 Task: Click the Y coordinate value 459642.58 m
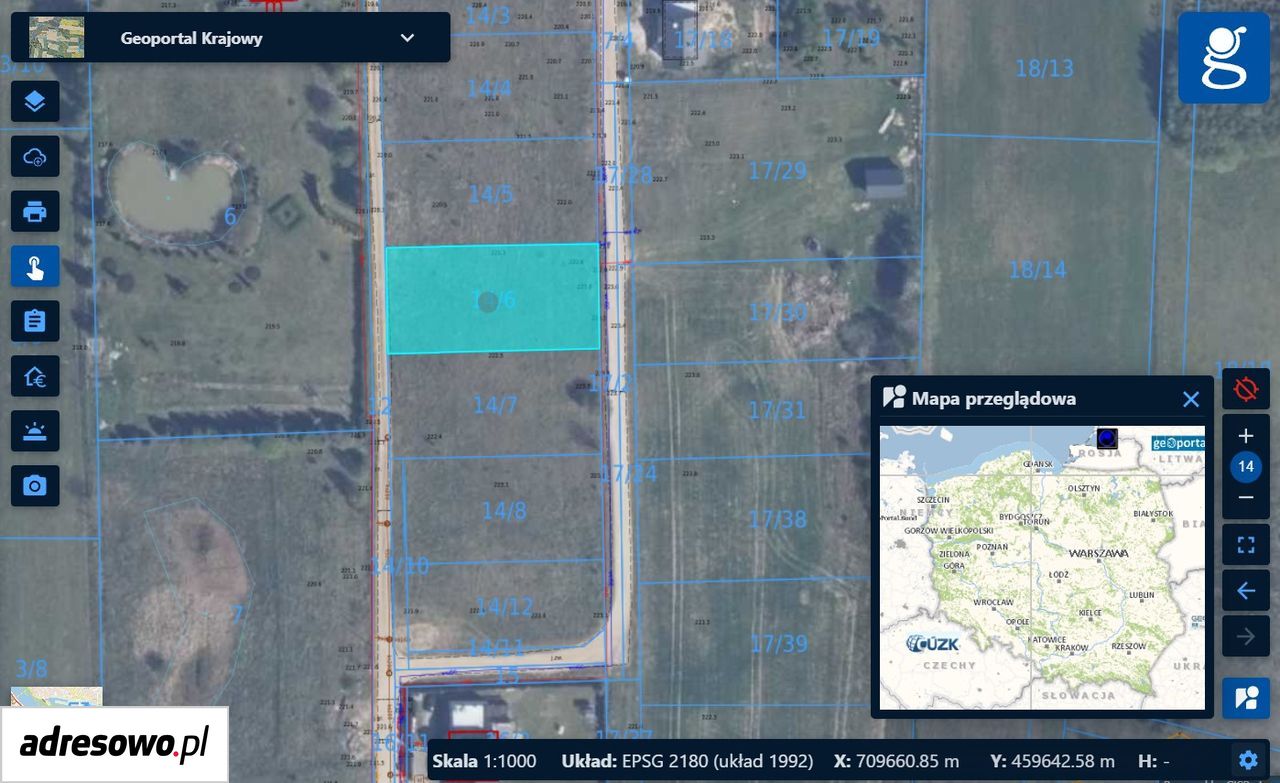1053,761
